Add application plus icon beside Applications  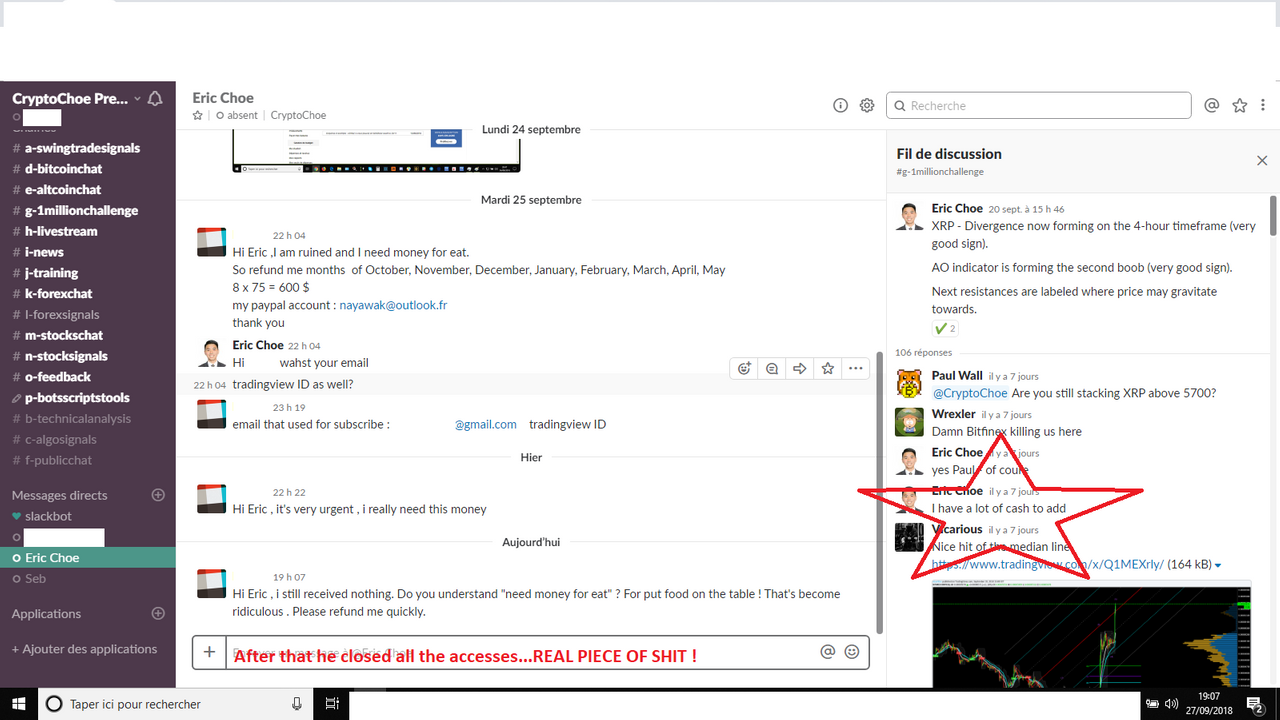(x=157, y=613)
